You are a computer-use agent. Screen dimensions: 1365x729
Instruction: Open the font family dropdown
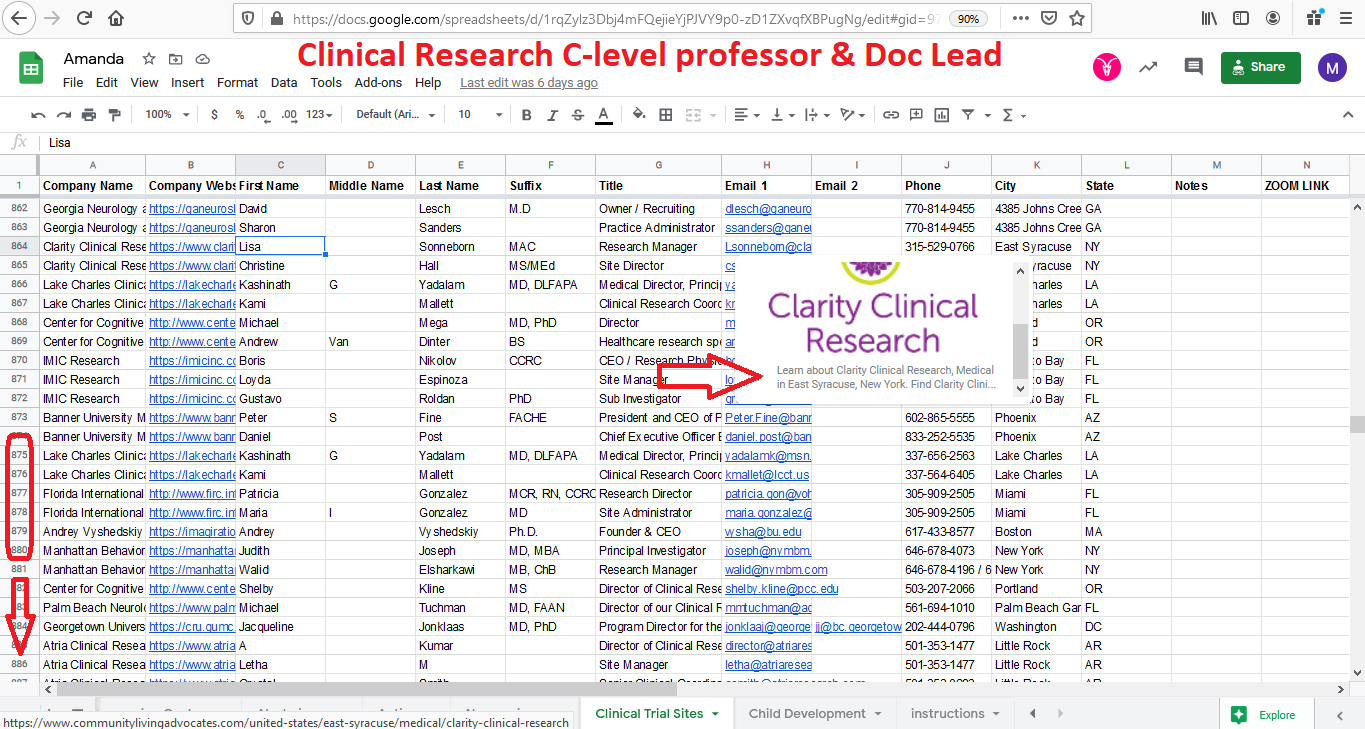[396, 115]
